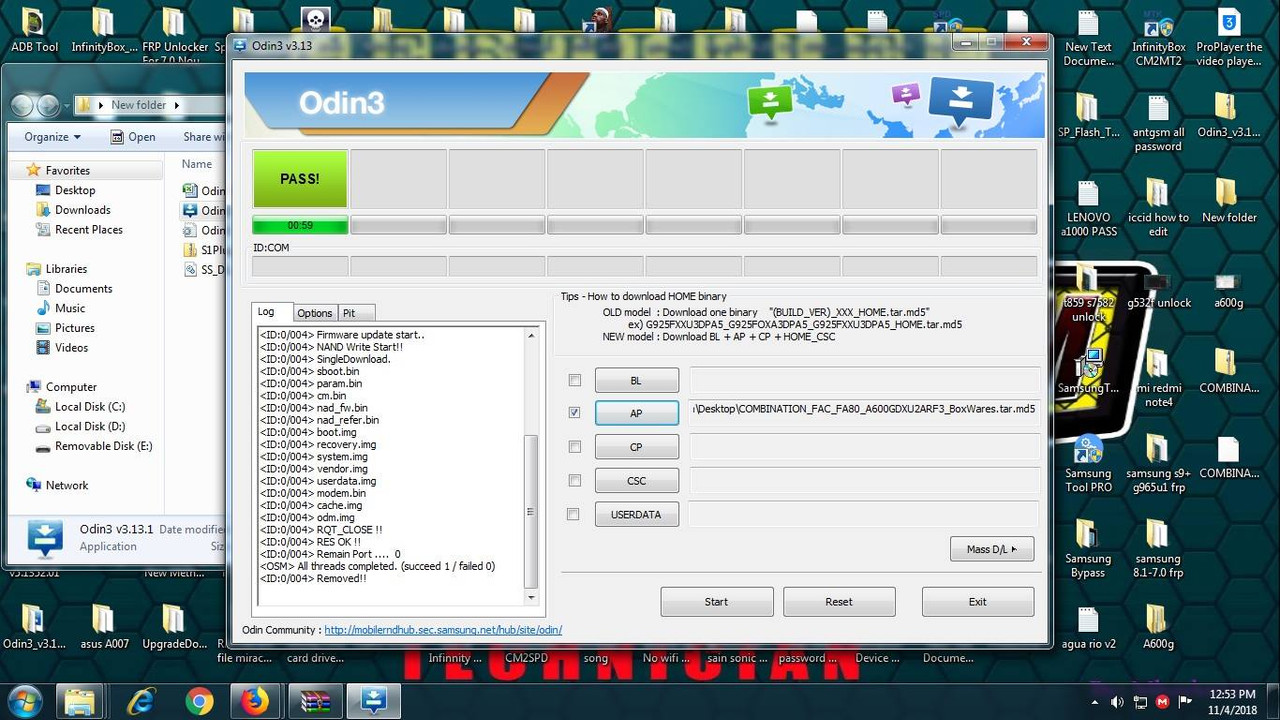Open the FRP Unlocker desktop icon
The image size is (1280, 720).
pyautogui.click(x=174, y=34)
